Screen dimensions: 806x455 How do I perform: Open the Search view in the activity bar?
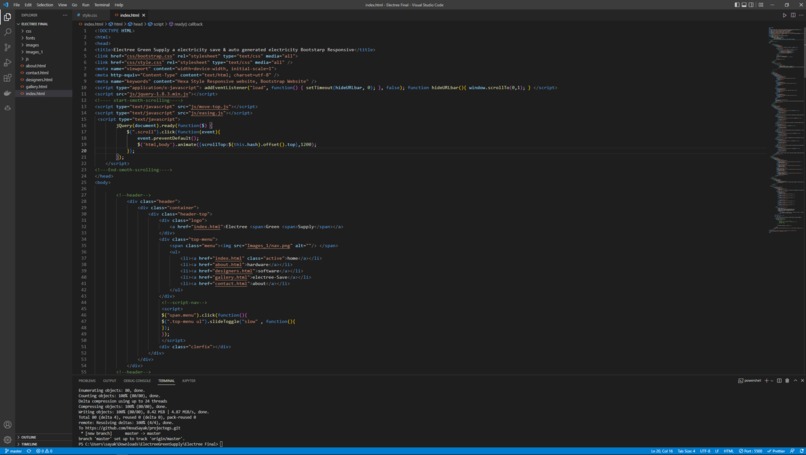(x=7, y=32)
